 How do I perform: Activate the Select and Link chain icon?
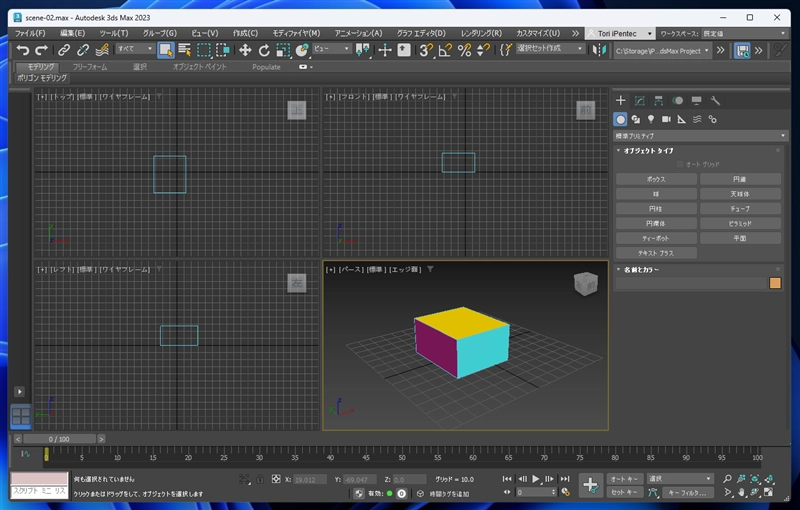pyautogui.click(x=64, y=50)
